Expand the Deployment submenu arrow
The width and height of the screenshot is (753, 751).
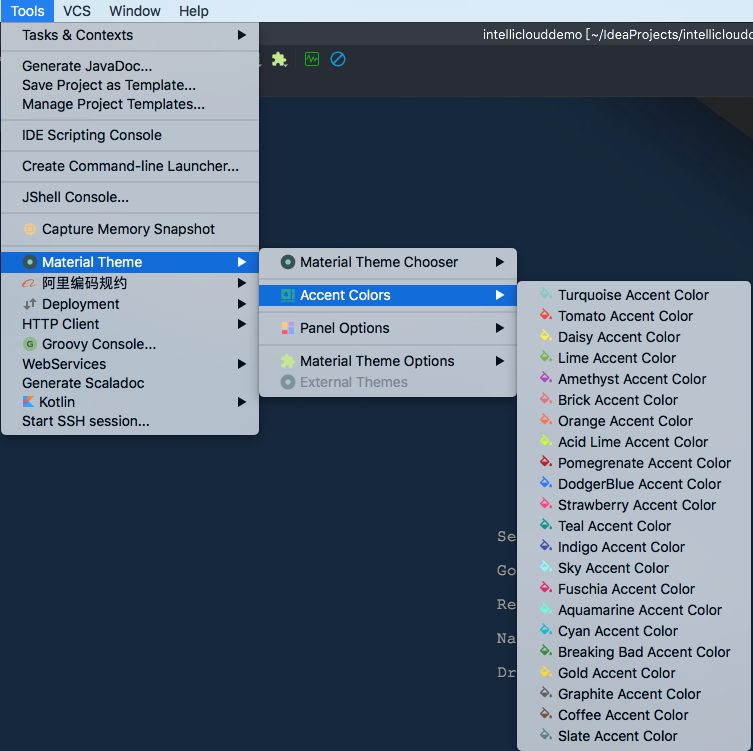coord(242,304)
